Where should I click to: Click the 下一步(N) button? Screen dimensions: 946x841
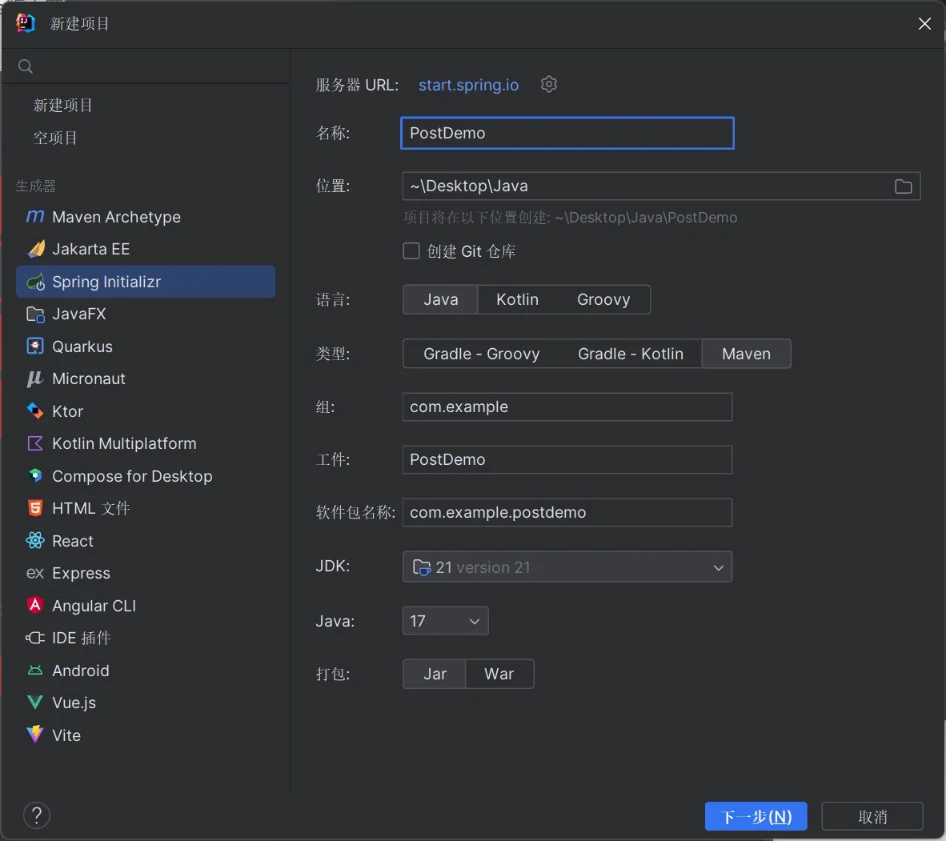(756, 816)
